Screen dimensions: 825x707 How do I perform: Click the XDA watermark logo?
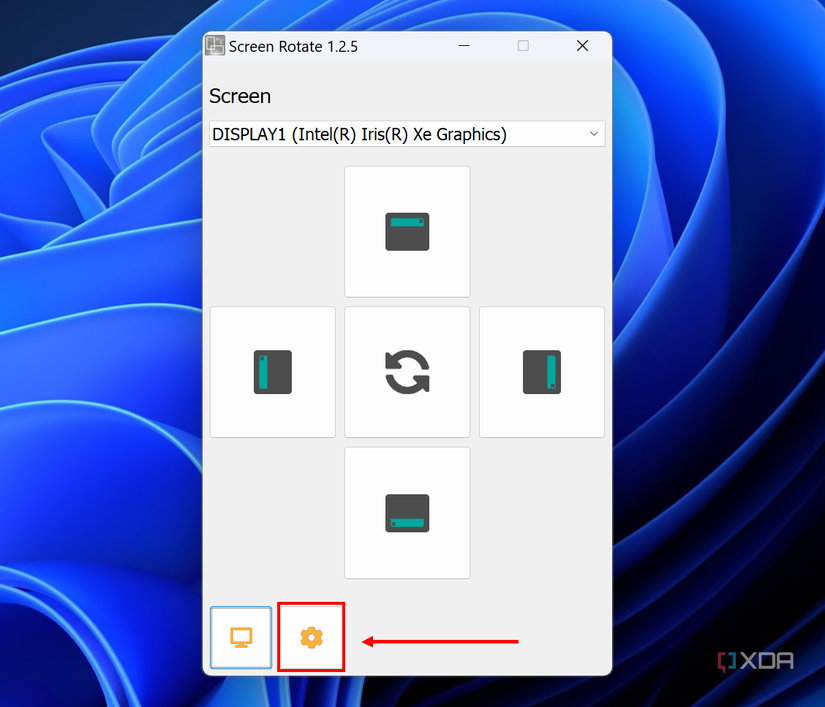[753, 660]
